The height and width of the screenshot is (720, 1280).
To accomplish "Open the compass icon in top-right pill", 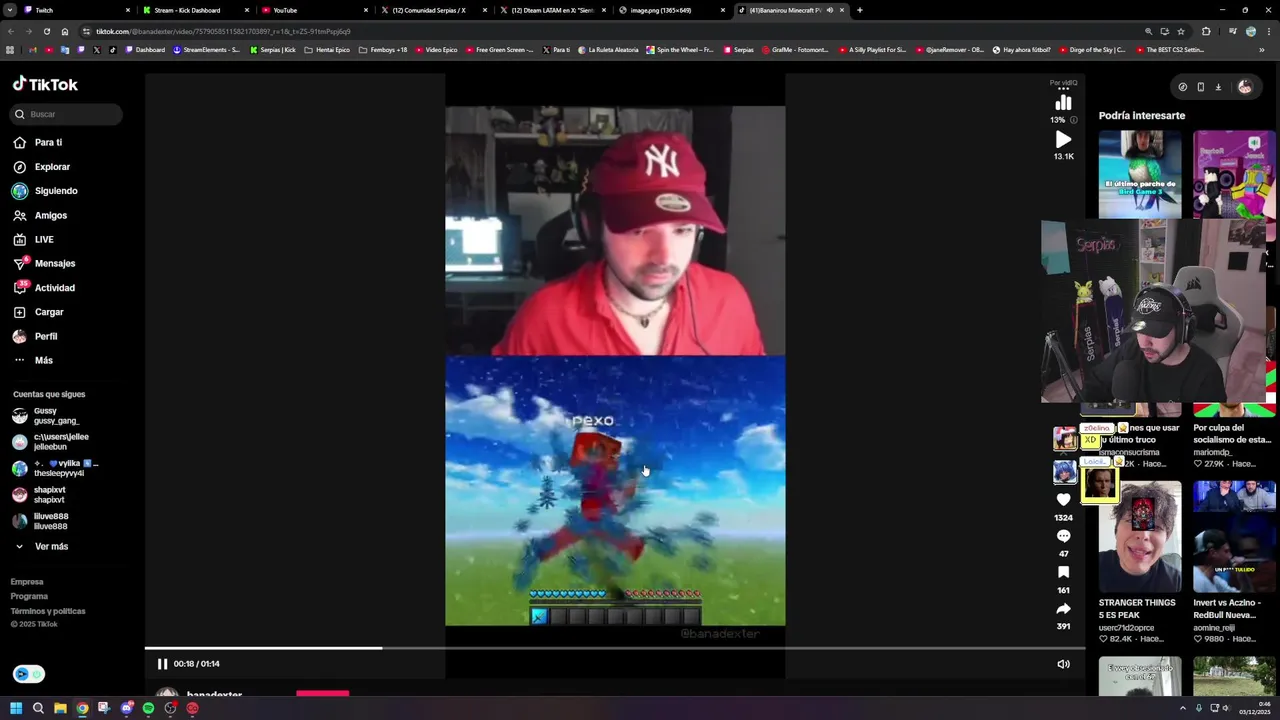I will coord(1182,87).
